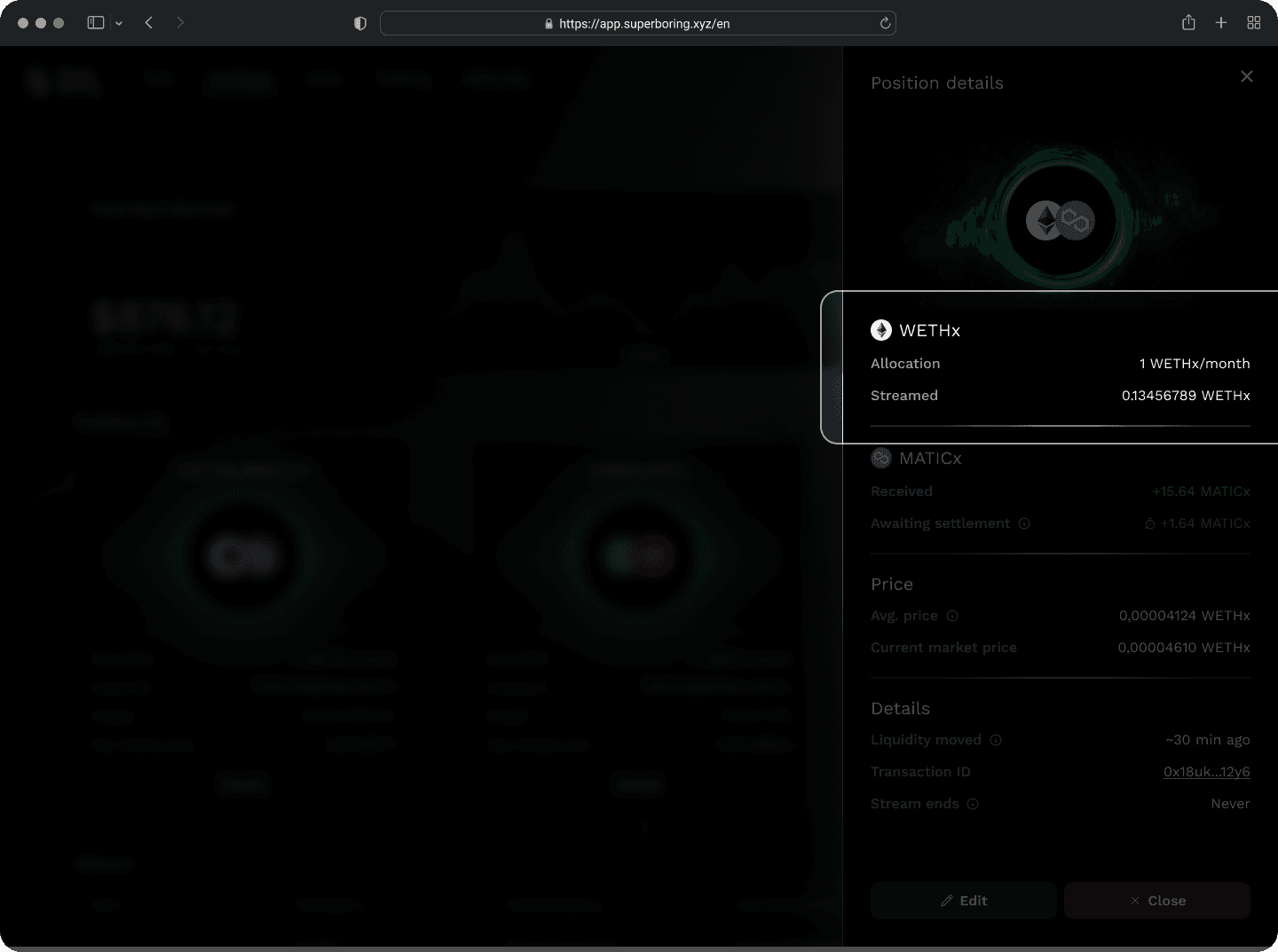Click the WETHx token icon

tap(881, 330)
